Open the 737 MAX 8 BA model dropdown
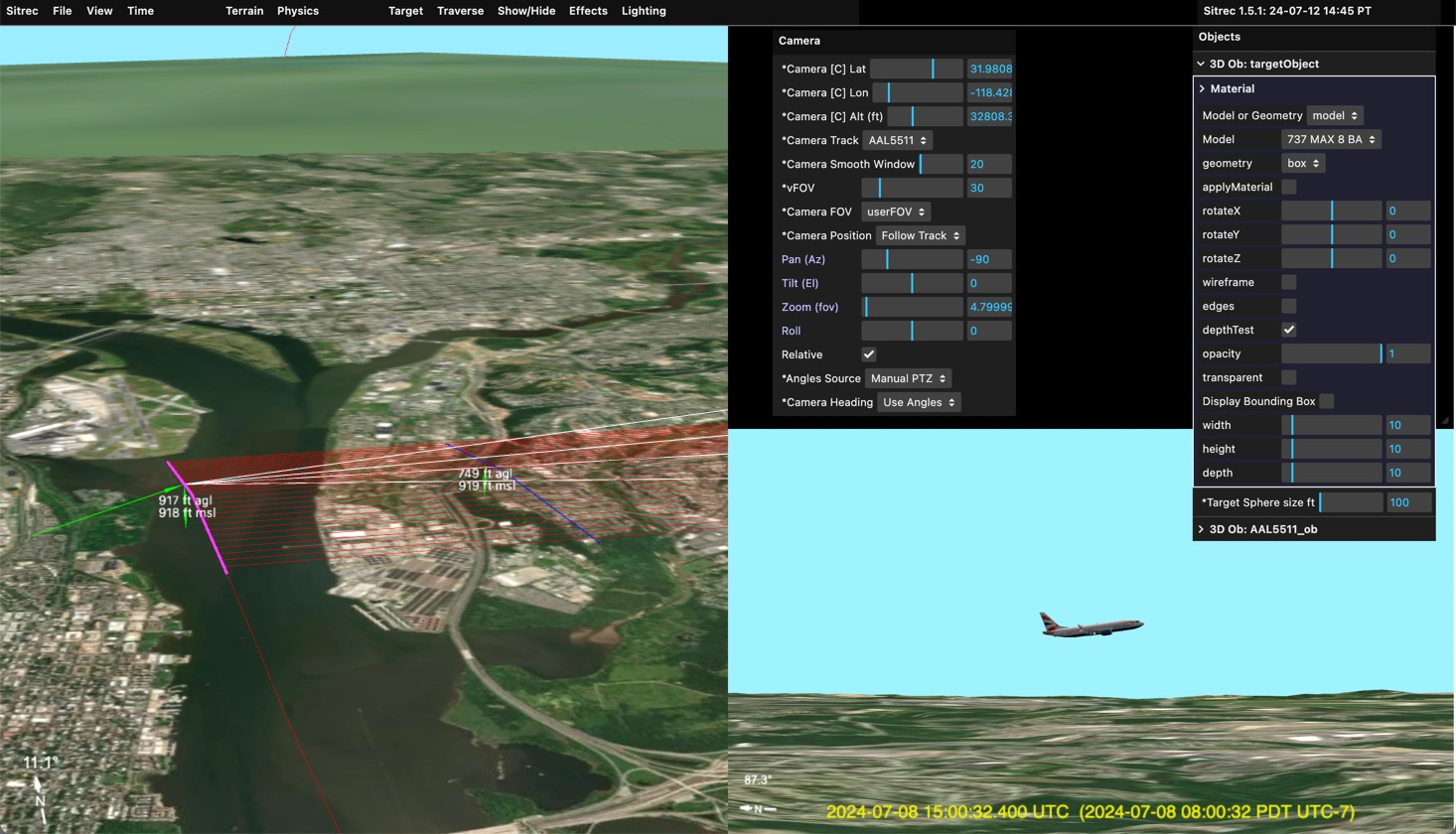The image size is (1456, 834). point(1330,139)
